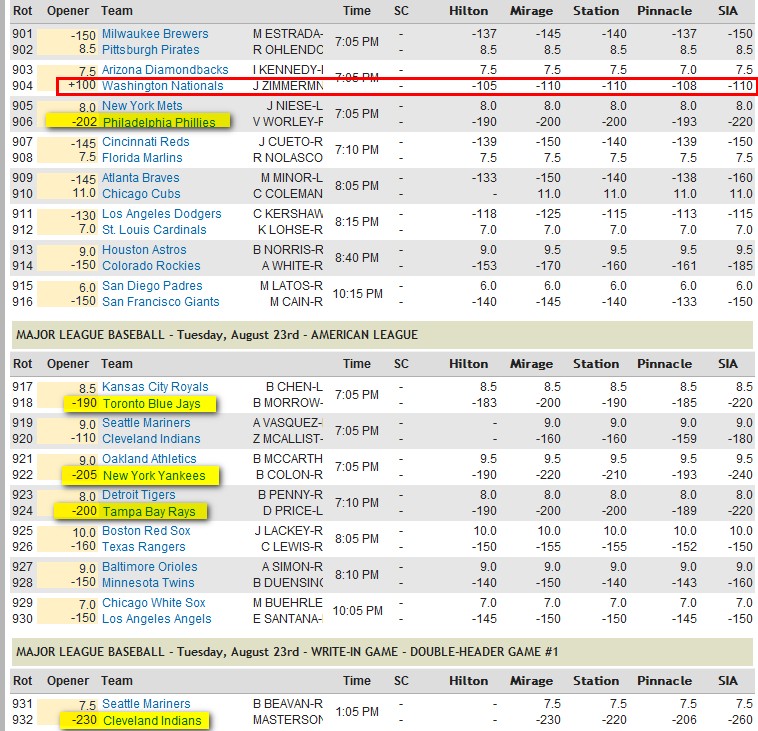The height and width of the screenshot is (731, 758).
Task: Click Cleveland Indians link in row 920
Action: [x=151, y=439]
